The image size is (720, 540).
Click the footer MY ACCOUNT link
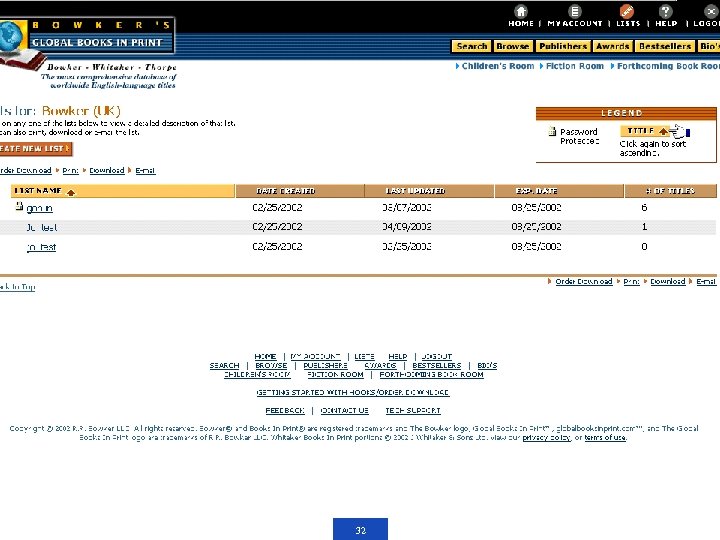coord(315,356)
